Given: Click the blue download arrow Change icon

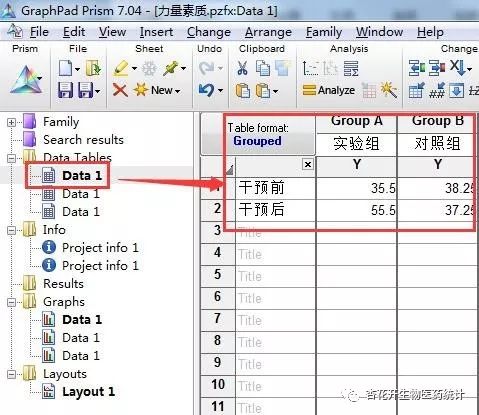Looking at the screenshot, I should 457,90.
